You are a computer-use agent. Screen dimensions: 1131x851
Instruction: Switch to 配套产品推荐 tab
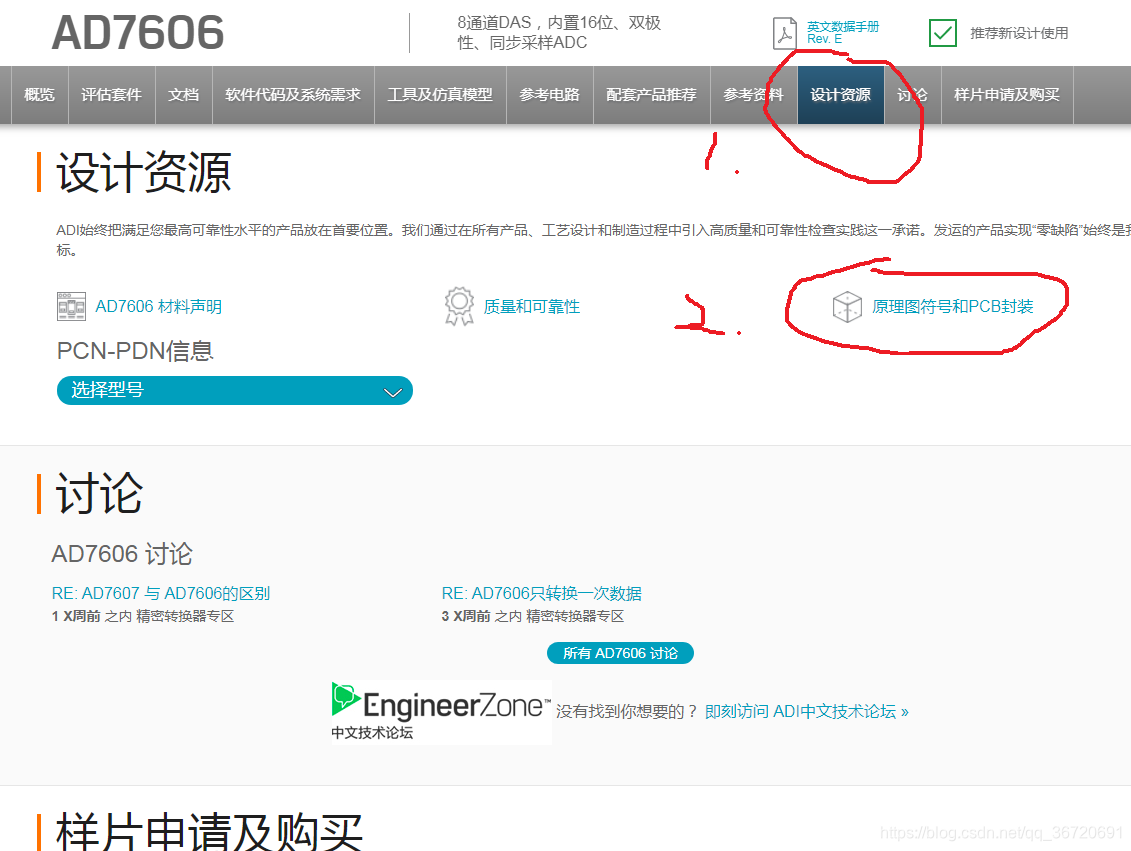pyautogui.click(x=651, y=94)
